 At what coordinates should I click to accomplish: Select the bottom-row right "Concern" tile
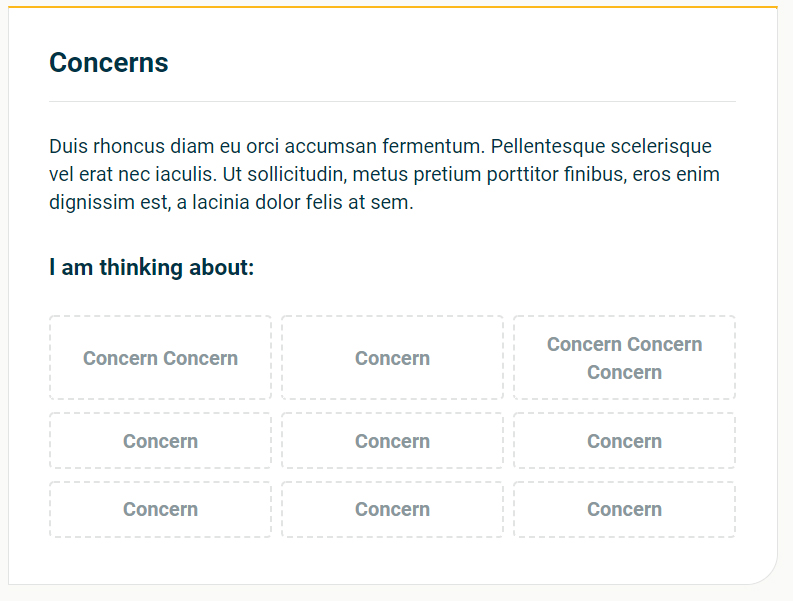click(x=625, y=509)
